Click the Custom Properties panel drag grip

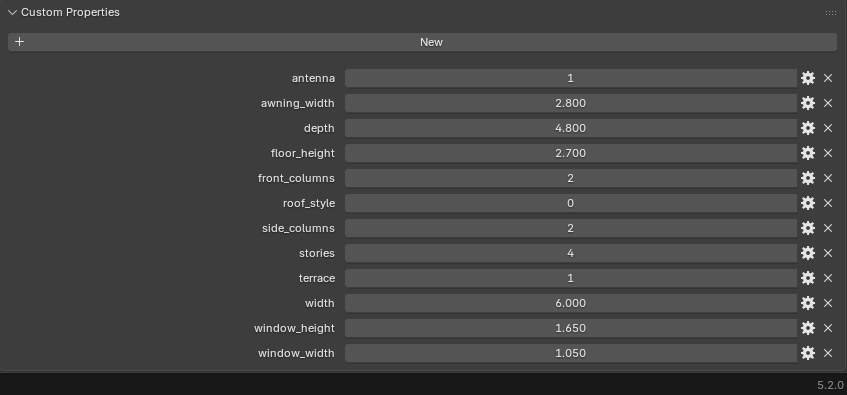click(831, 12)
